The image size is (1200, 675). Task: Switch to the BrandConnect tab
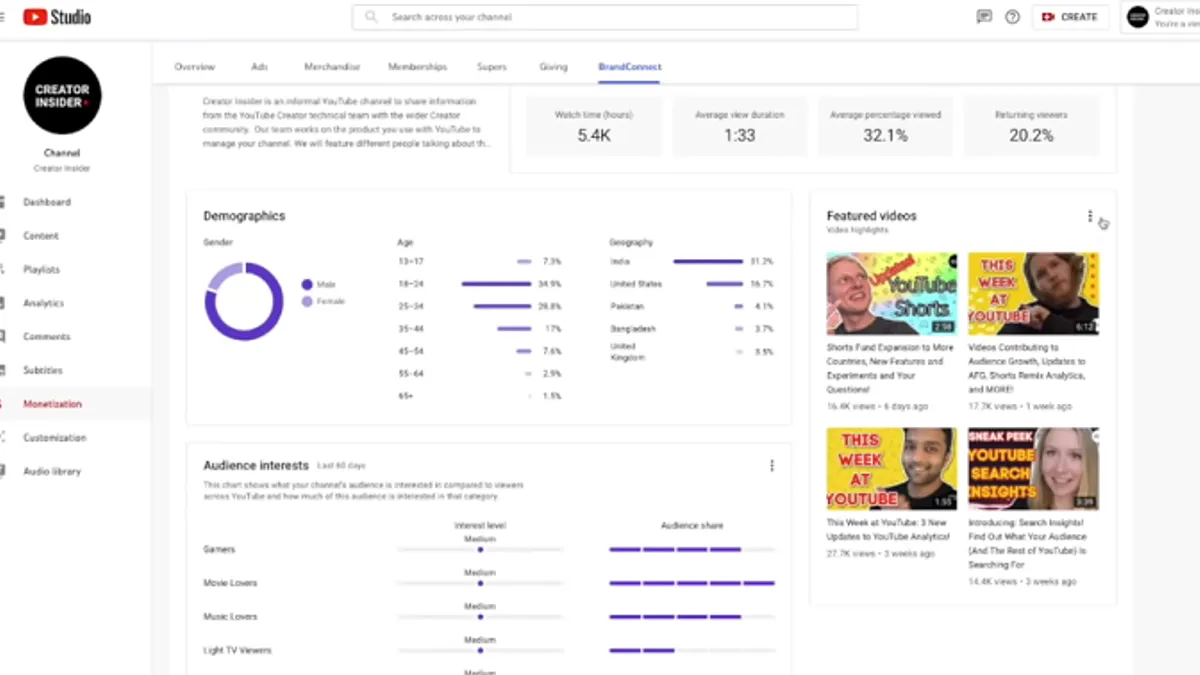pos(629,66)
